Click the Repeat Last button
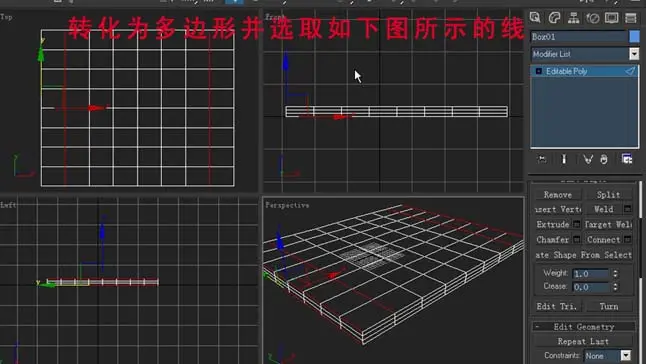 583,341
